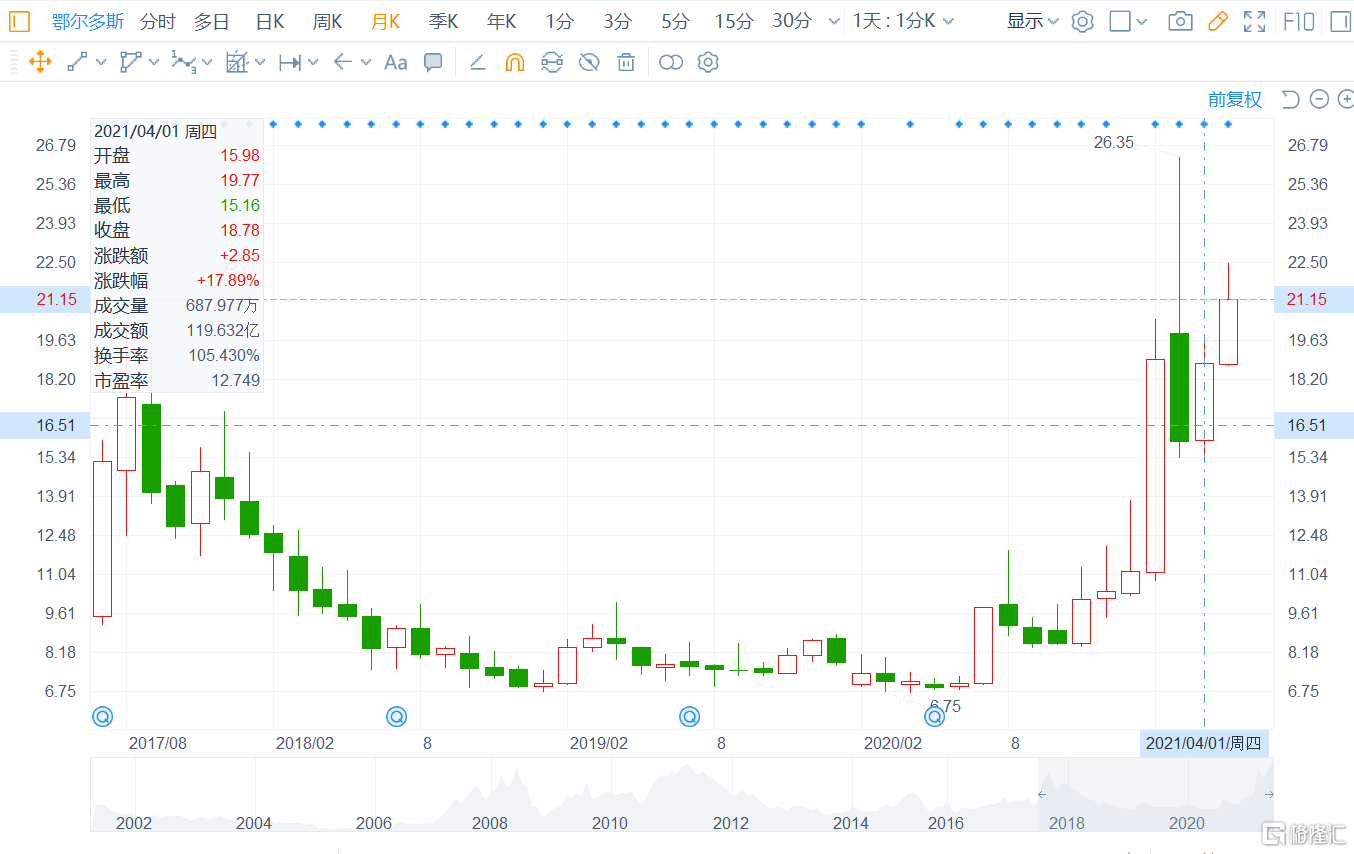Switch to the 30分 interval

792,21
